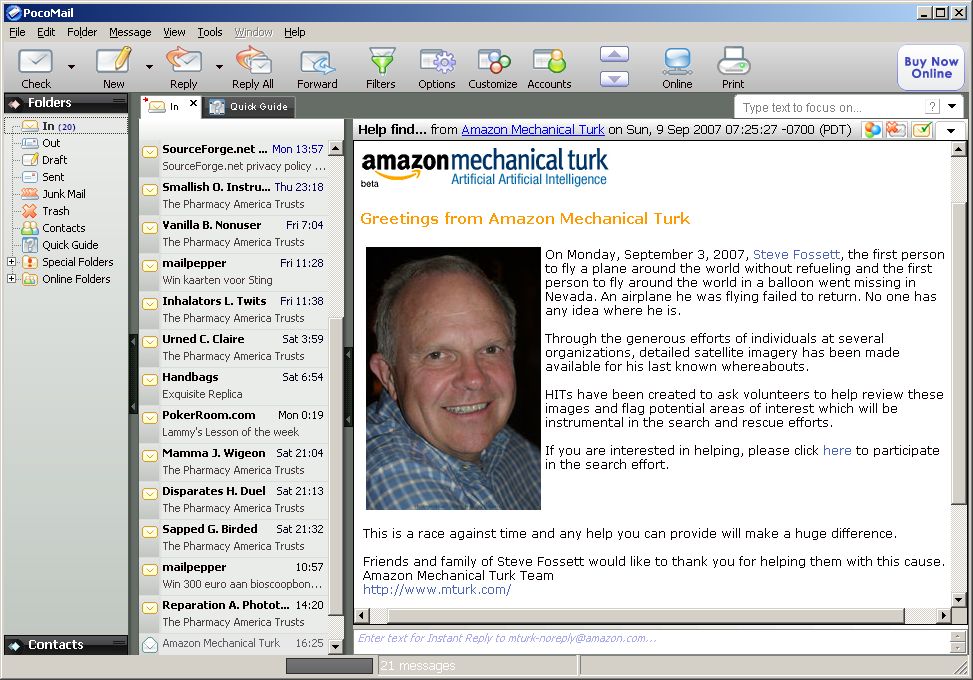Click the orange envelope icon in message header

pyautogui.click(x=896, y=130)
